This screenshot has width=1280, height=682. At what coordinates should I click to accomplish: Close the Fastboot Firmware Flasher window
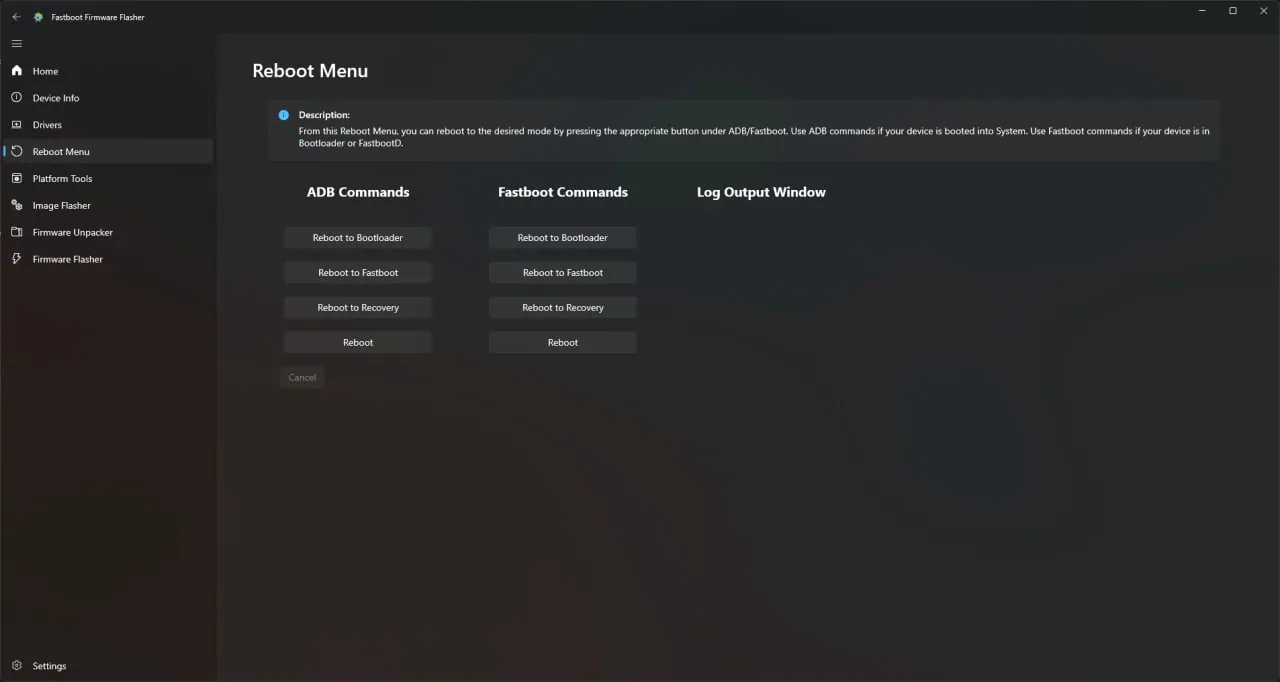click(1262, 11)
